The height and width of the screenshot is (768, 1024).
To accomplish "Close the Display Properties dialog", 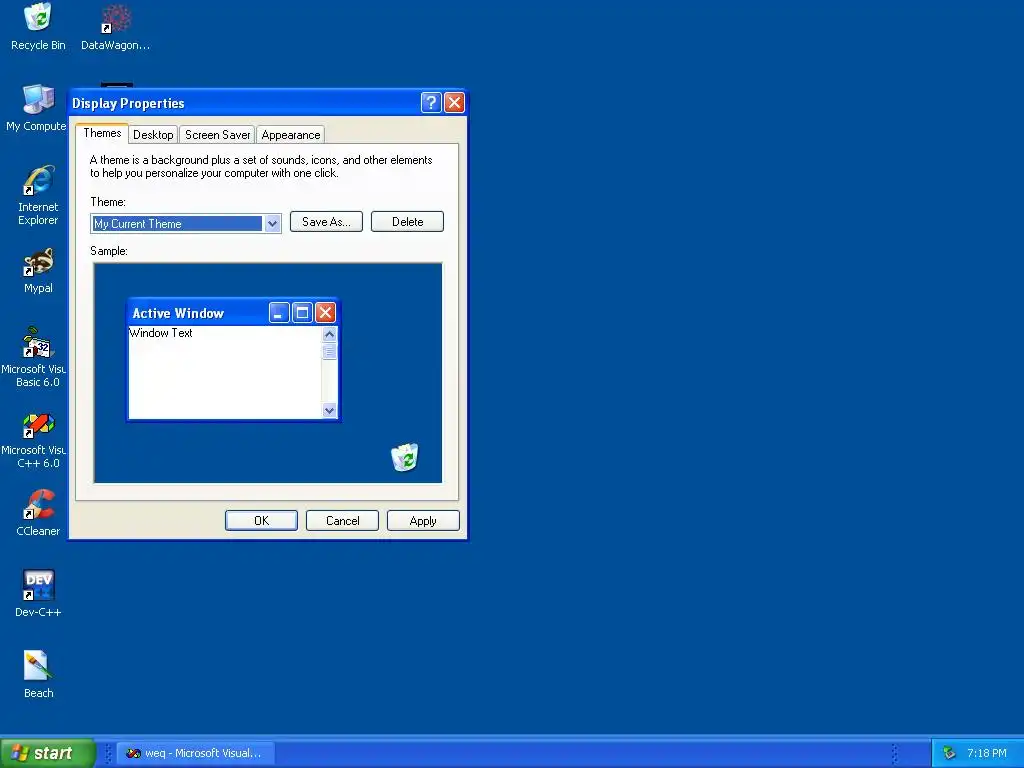I will tap(454, 103).
